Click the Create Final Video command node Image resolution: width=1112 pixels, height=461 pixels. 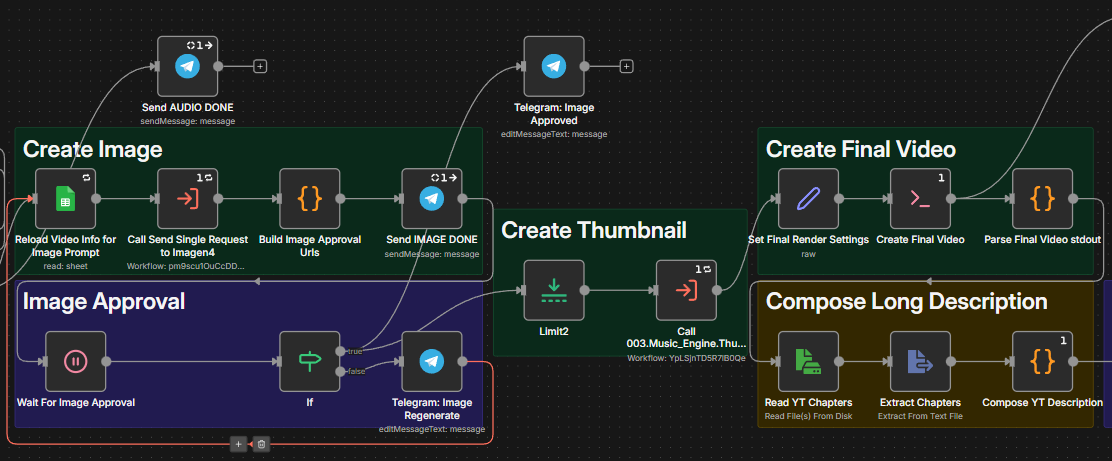point(920,198)
